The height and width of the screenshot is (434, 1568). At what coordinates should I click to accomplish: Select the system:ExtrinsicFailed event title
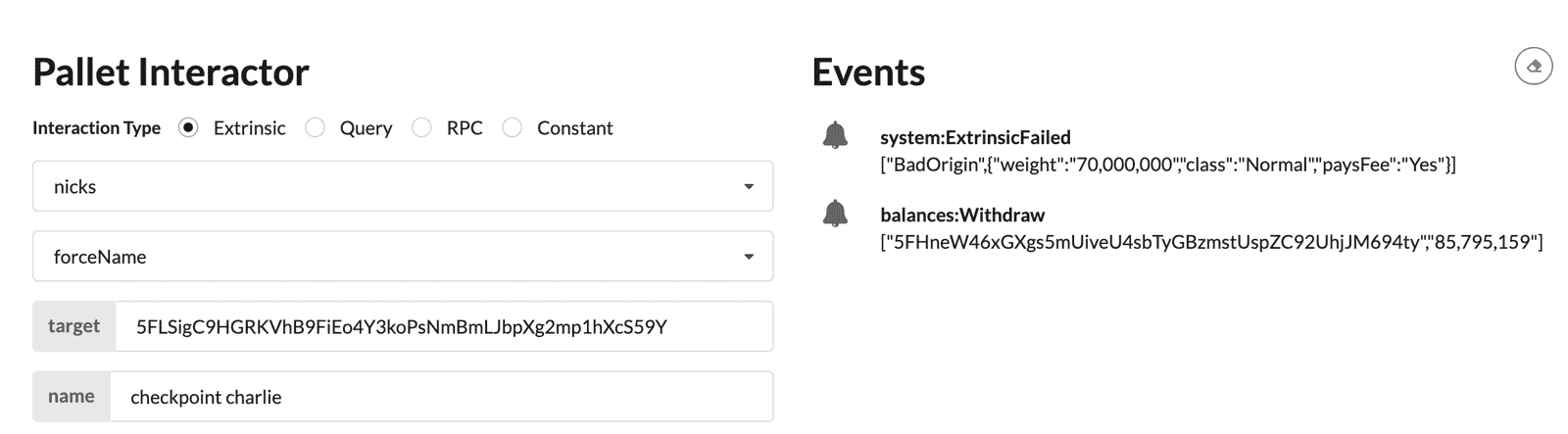(x=975, y=137)
